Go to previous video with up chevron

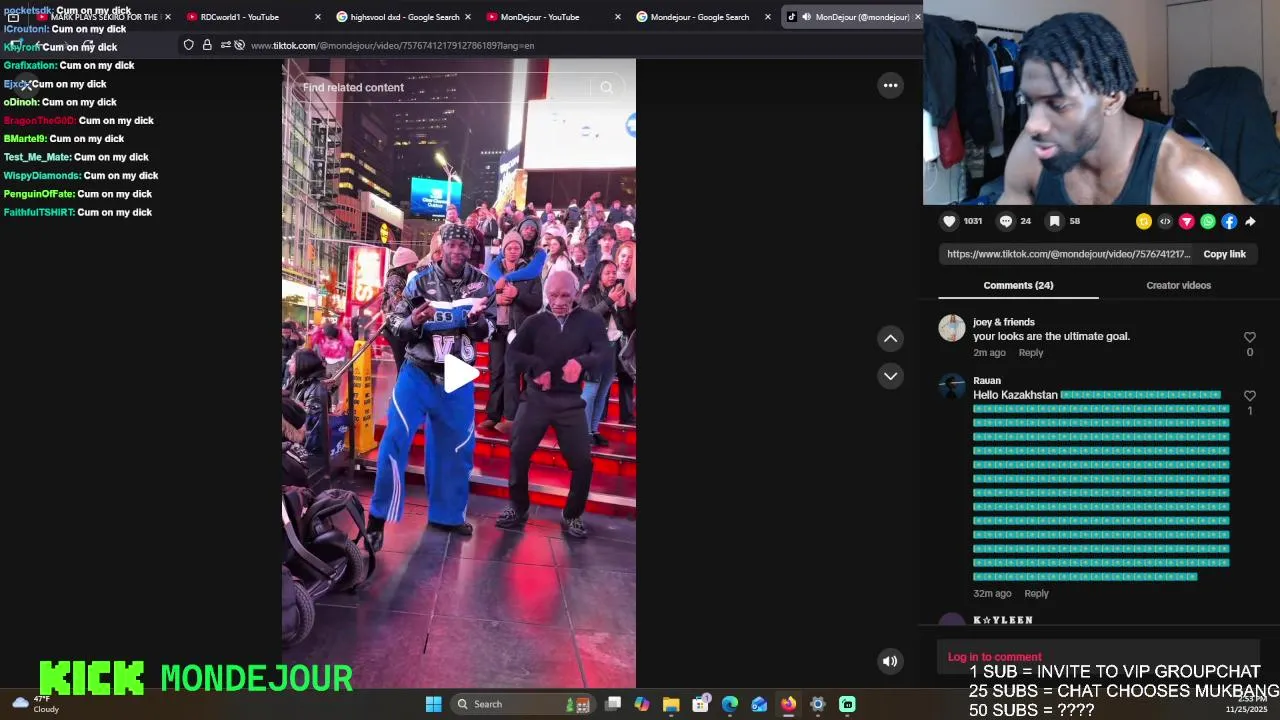(890, 338)
